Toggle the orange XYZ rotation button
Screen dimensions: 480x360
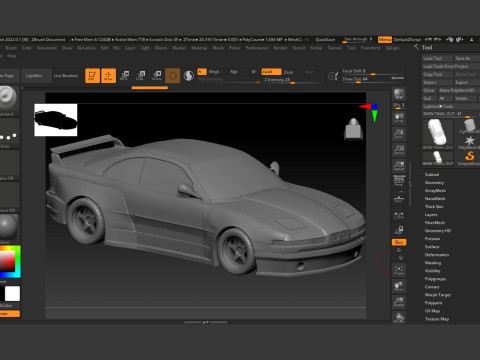pos(399,242)
